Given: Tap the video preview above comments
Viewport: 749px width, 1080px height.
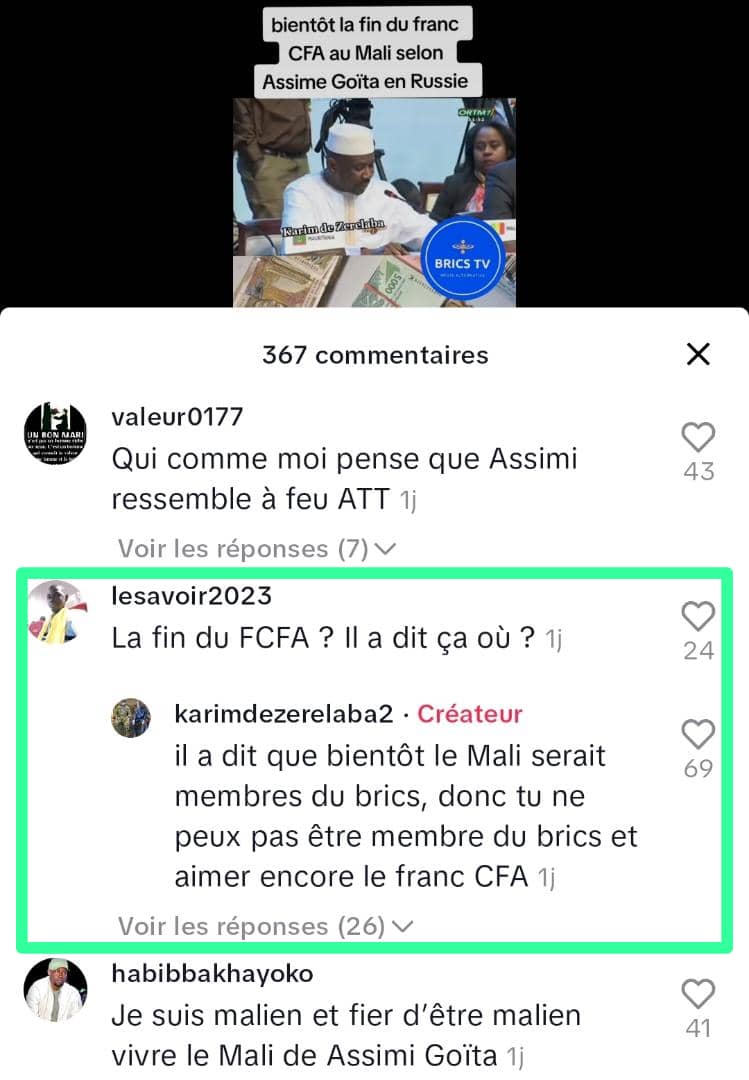Looking at the screenshot, I should pyautogui.click(x=374, y=202).
